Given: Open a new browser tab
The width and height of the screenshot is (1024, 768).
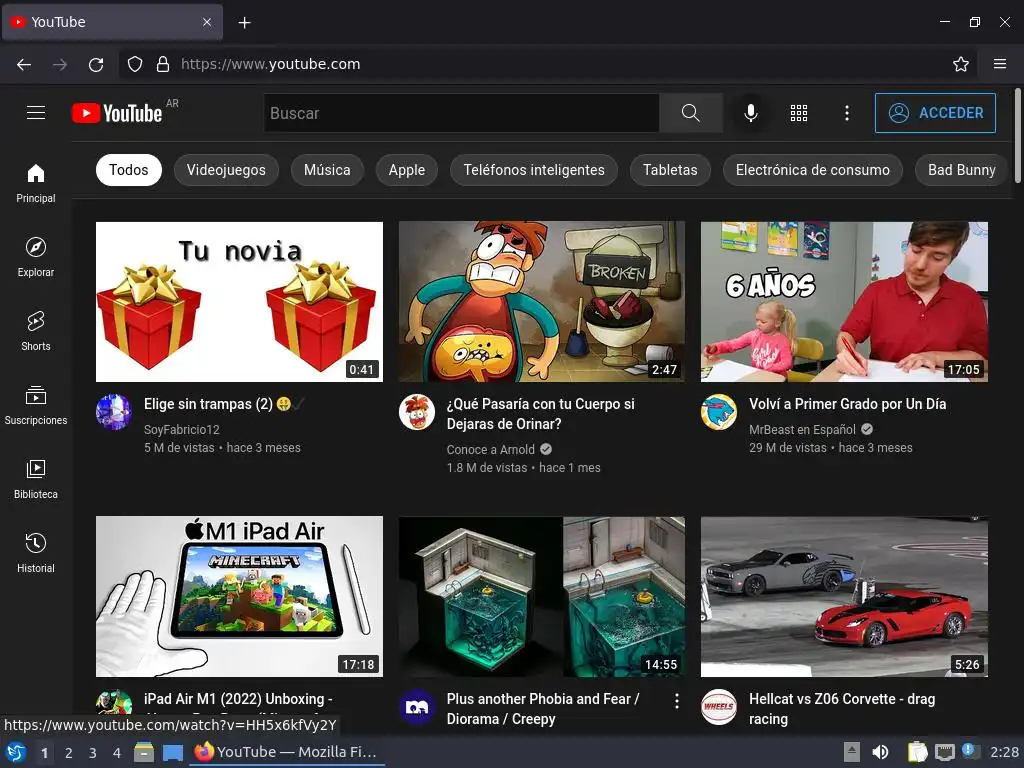Looking at the screenshot, I should (x=244, y=23).
